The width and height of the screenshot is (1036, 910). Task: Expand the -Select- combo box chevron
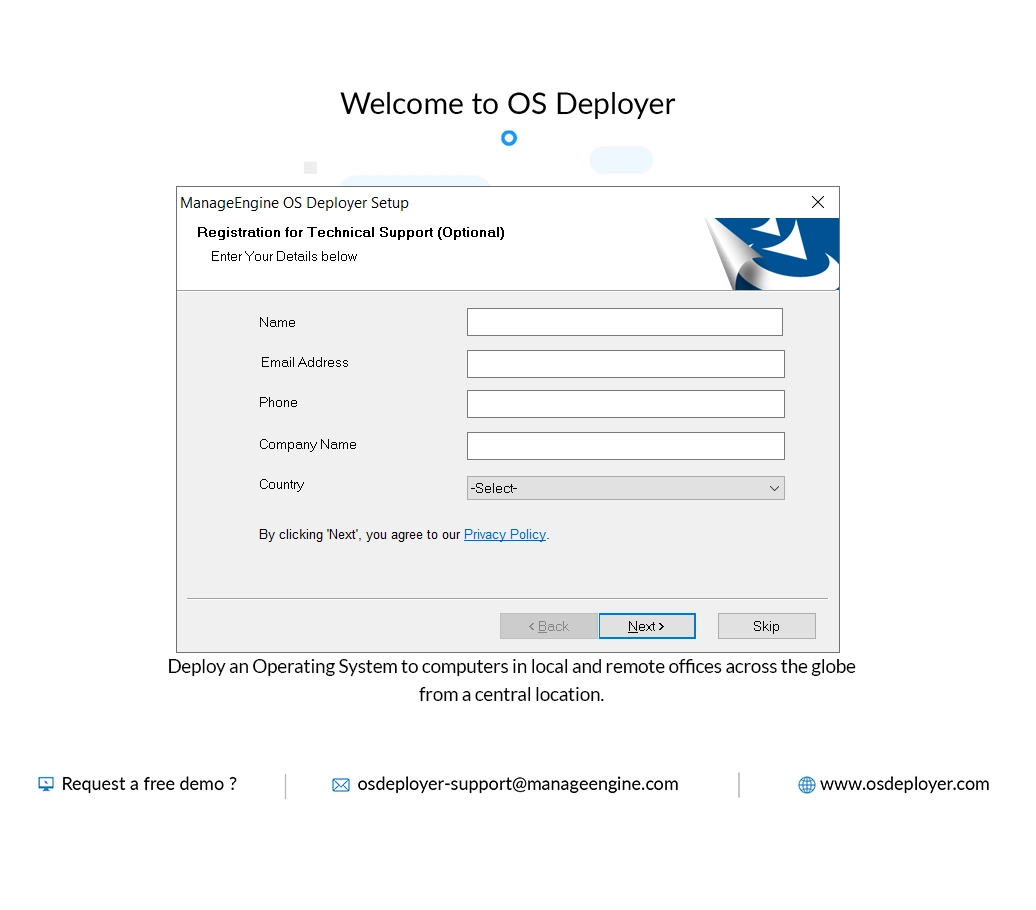tap(774, 488)
